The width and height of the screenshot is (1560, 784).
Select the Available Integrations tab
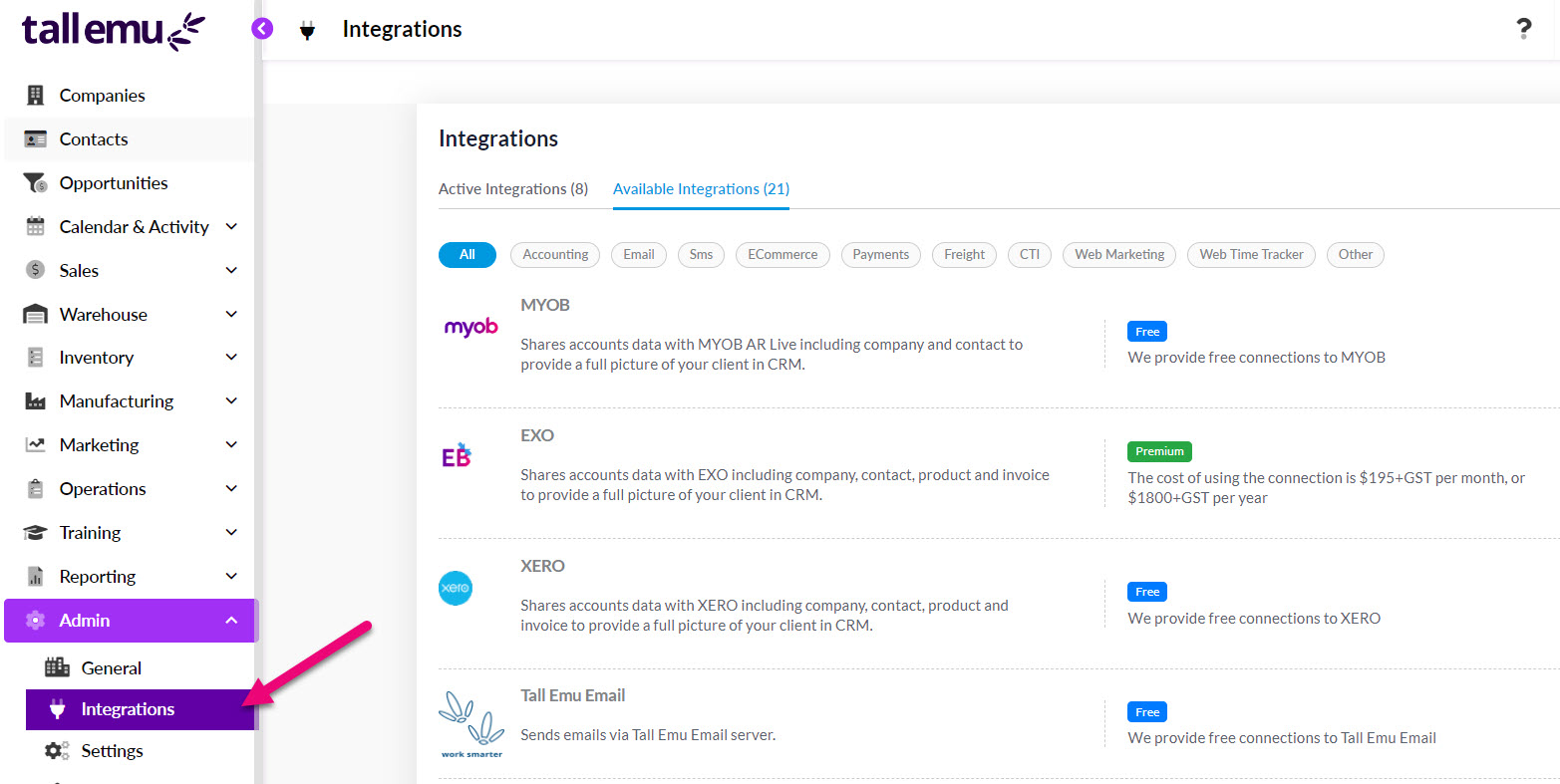coord(700,188)
